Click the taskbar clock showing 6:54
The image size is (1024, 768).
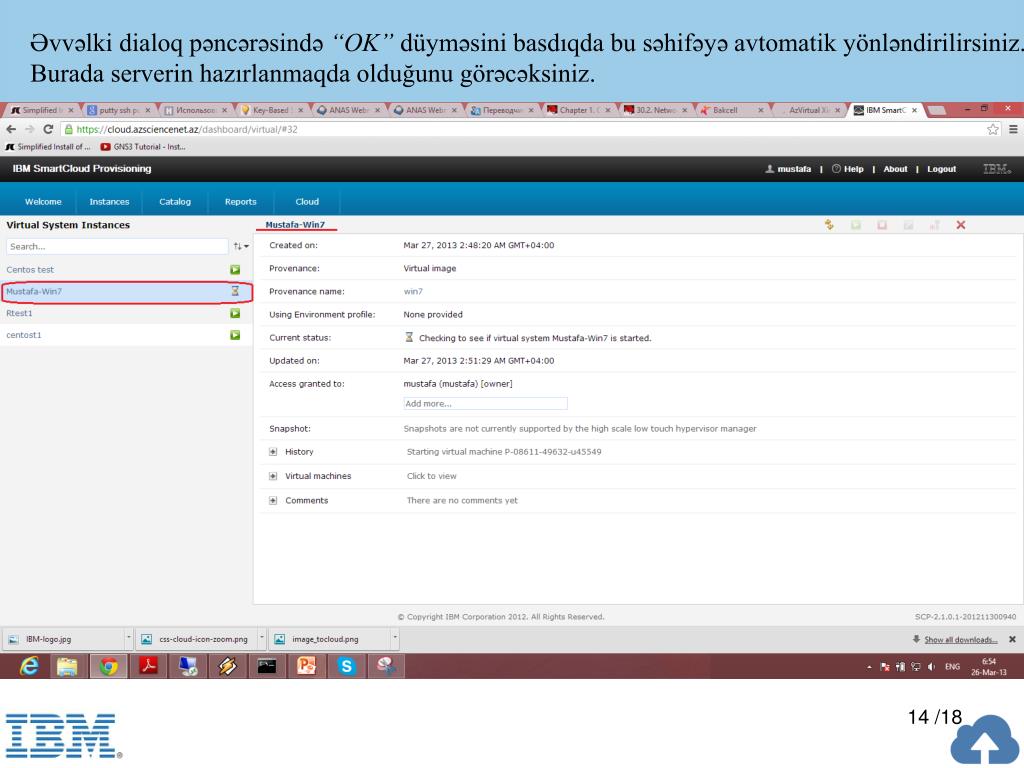pyautogui.click(x=989, y=667)
